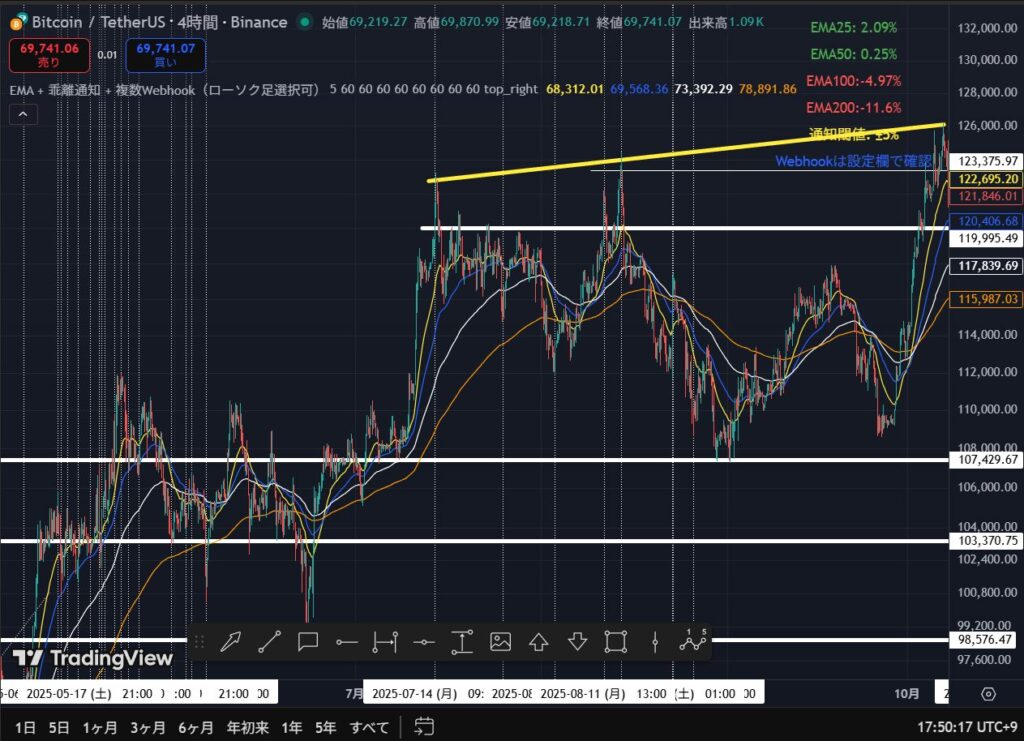Choose the date range measure tool
The image size is (1024, 741).
[385, 641]
